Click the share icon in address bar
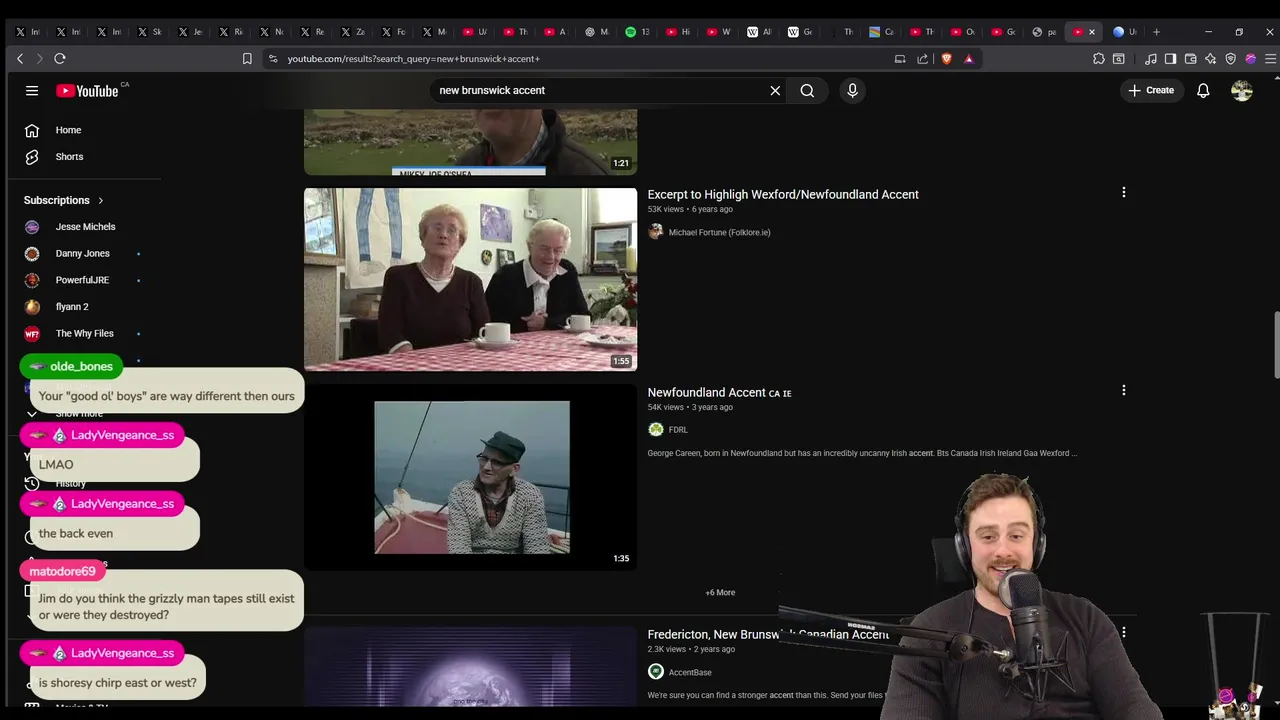Screen dimensions: 1280x720 (923, 59)
